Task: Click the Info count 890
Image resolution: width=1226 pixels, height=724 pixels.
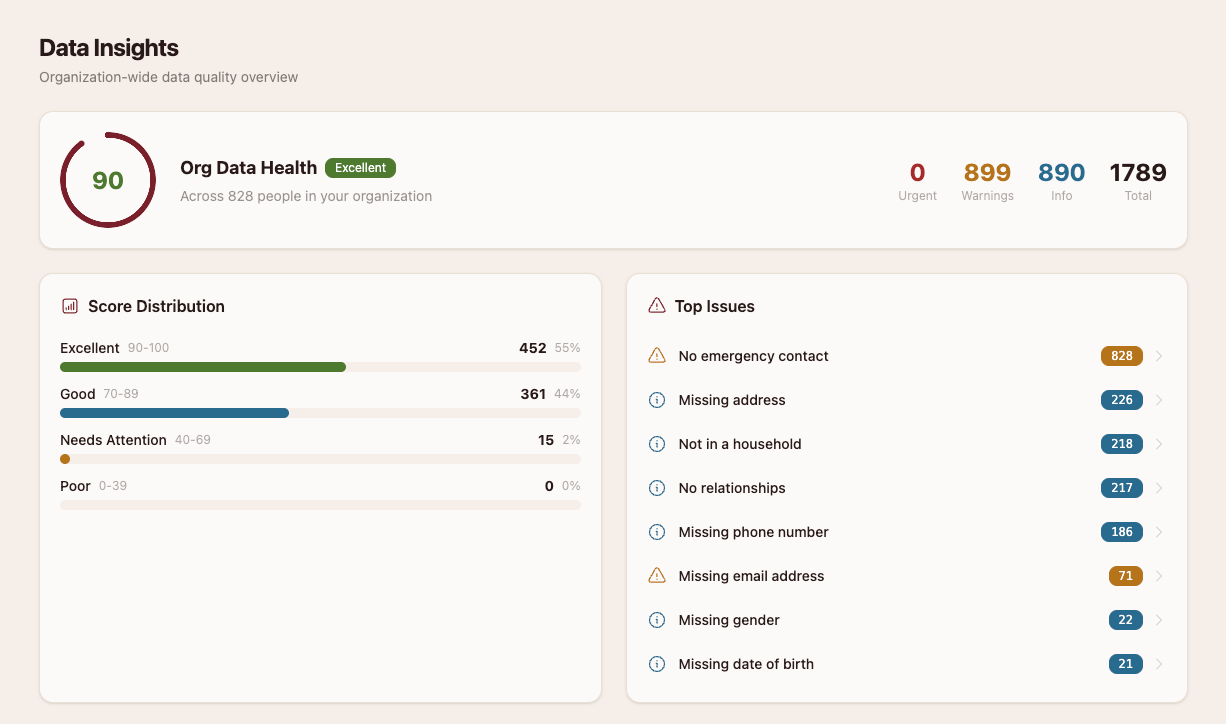Action: pyautogui.click(x=1061, y=173)
